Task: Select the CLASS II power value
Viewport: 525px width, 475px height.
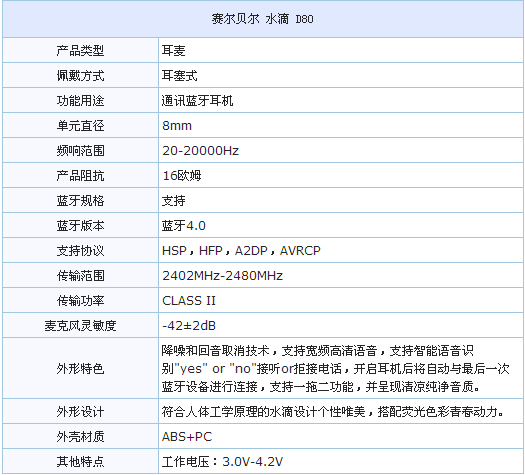Action: (189, 301)
